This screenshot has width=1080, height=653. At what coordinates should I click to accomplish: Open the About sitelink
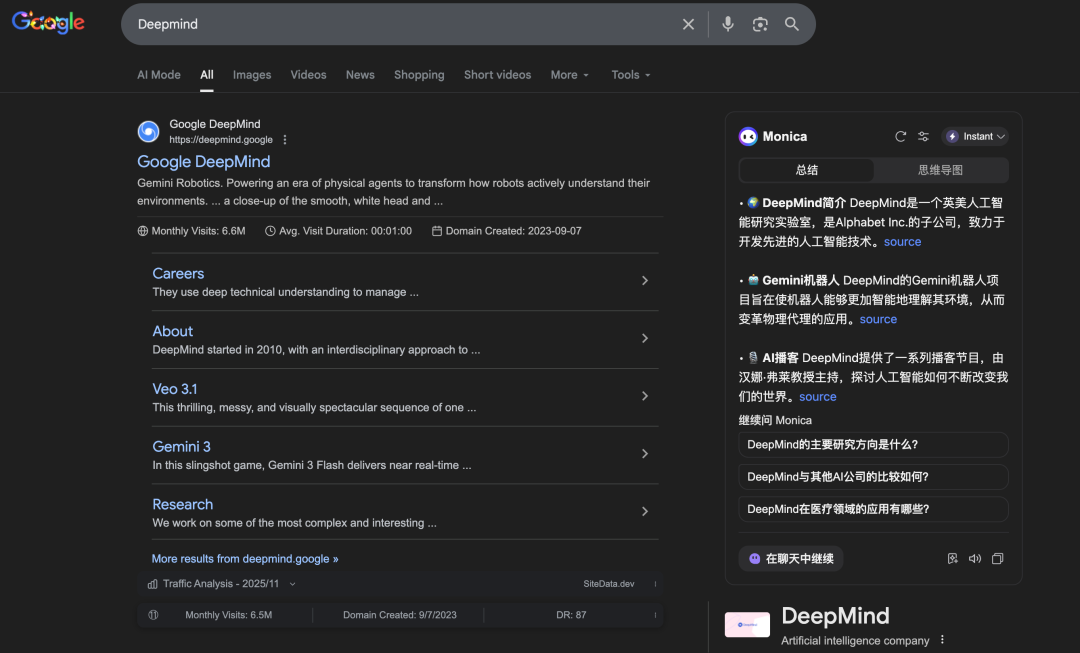(x=172, y=331)
